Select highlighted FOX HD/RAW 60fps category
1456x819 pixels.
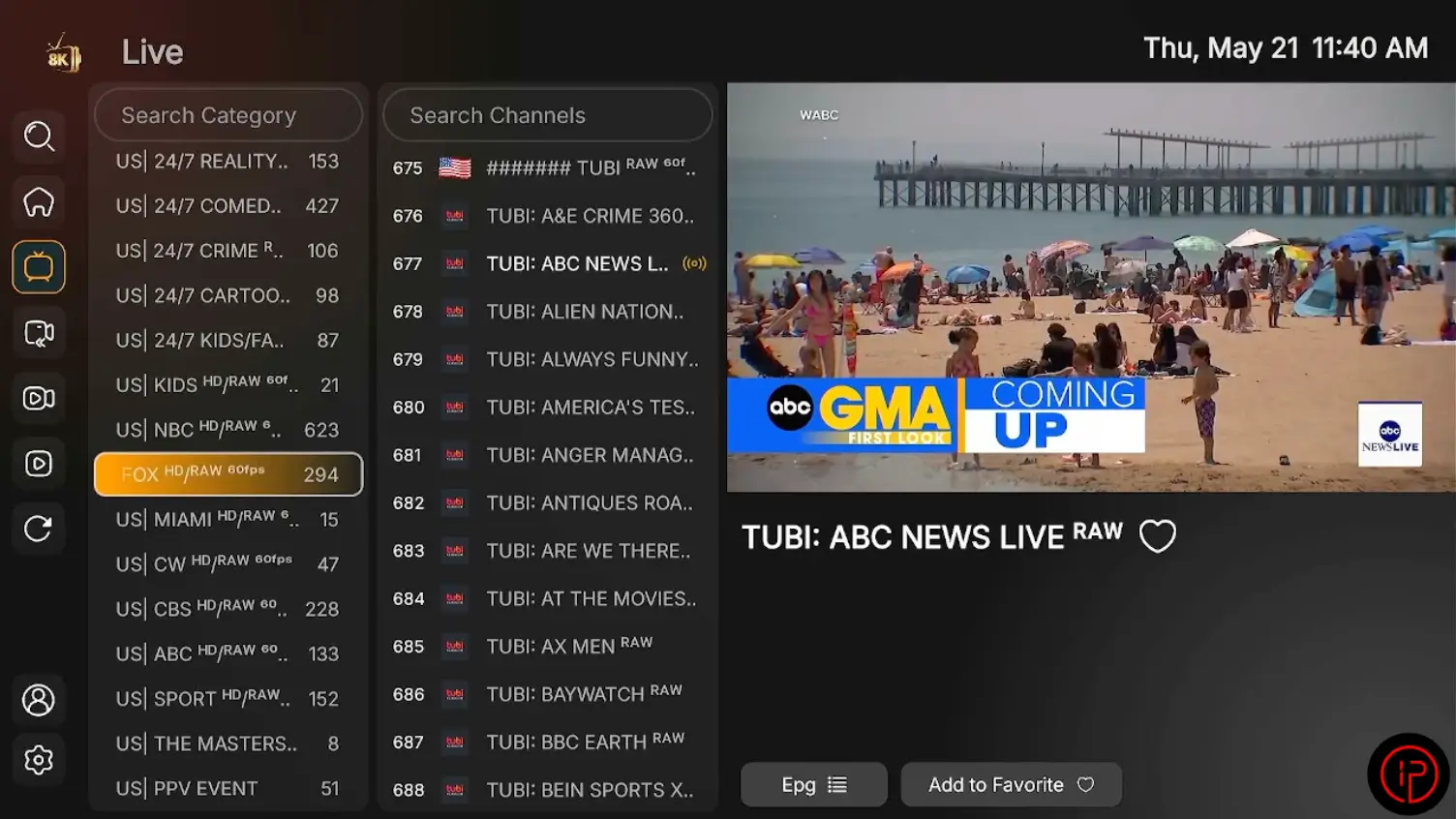pos(228,474)
